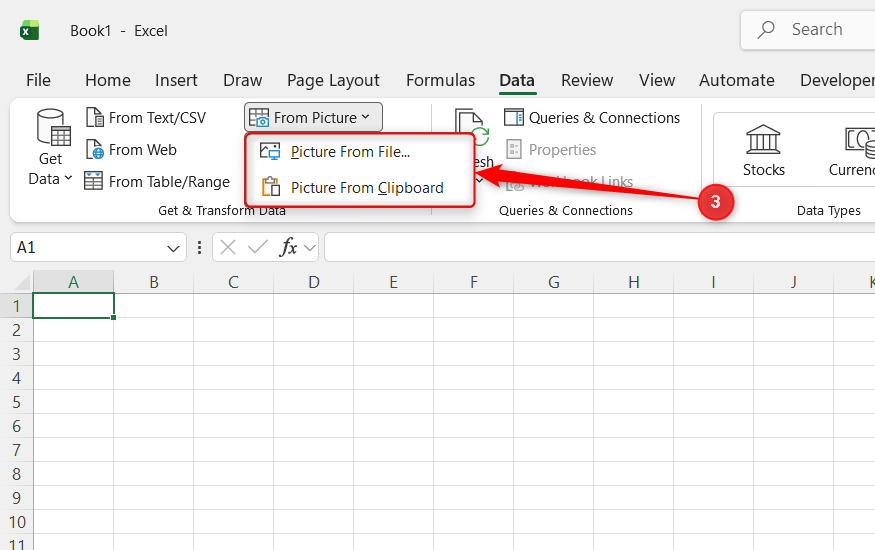Viewport: 875px width, 550px height.
Task: Select column F header
Action: pyautogui.click(x=474, y=282)
